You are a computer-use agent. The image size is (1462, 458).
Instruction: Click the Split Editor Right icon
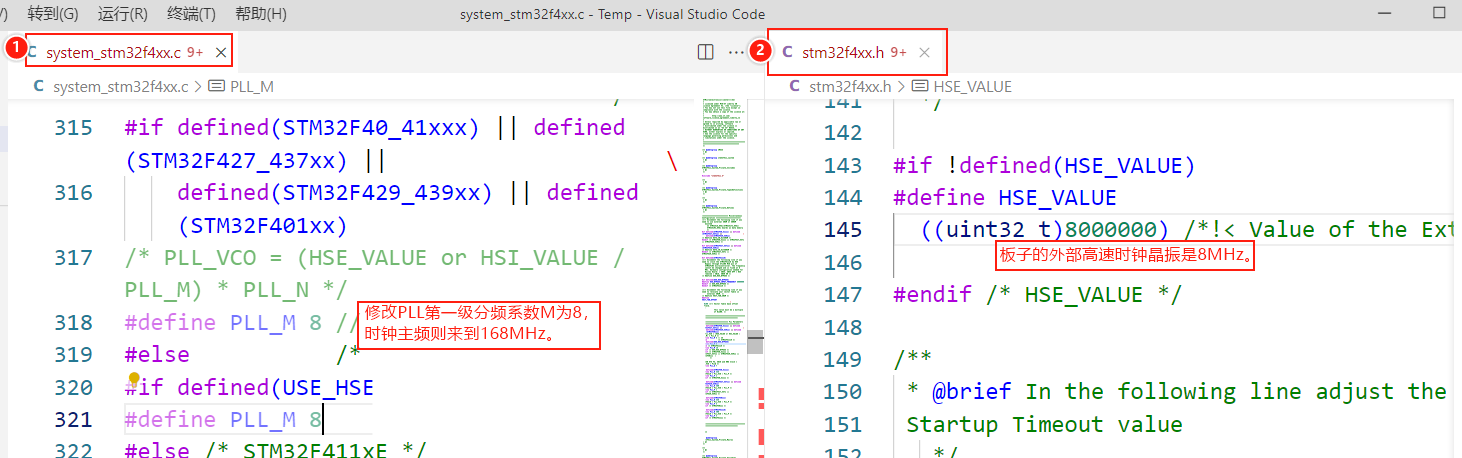coord(705,52)
